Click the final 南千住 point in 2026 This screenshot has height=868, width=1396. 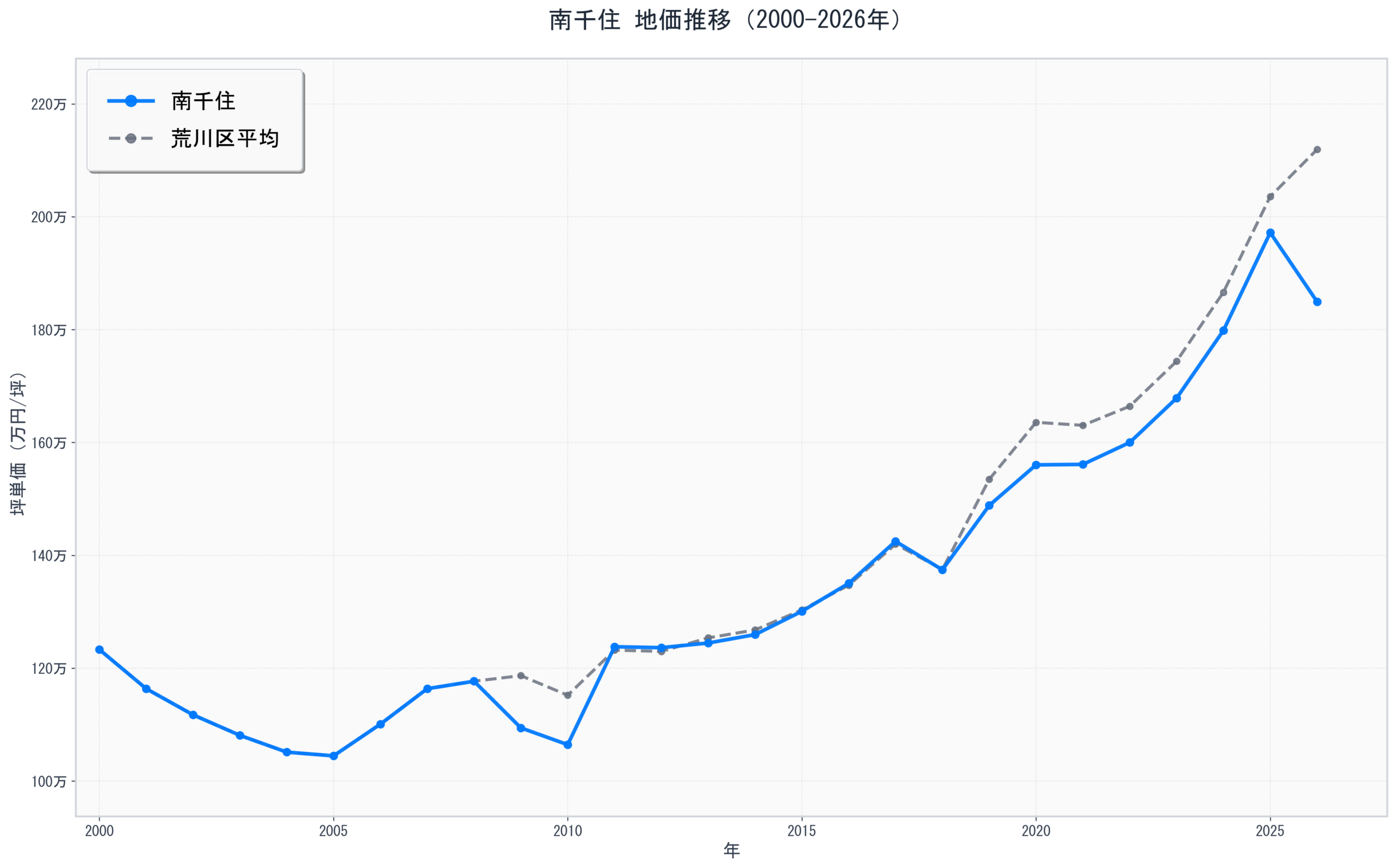point(1317,302)
